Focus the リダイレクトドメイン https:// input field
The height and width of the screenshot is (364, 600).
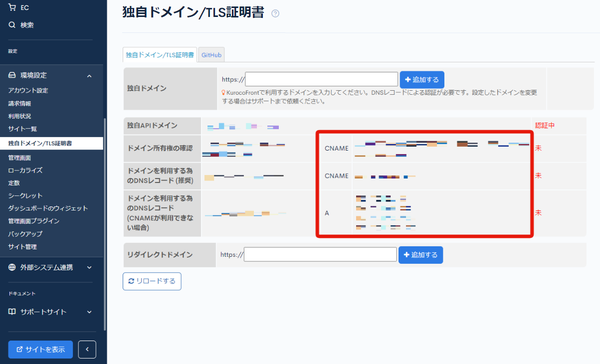pyautogui.click(x=320, y=255)
